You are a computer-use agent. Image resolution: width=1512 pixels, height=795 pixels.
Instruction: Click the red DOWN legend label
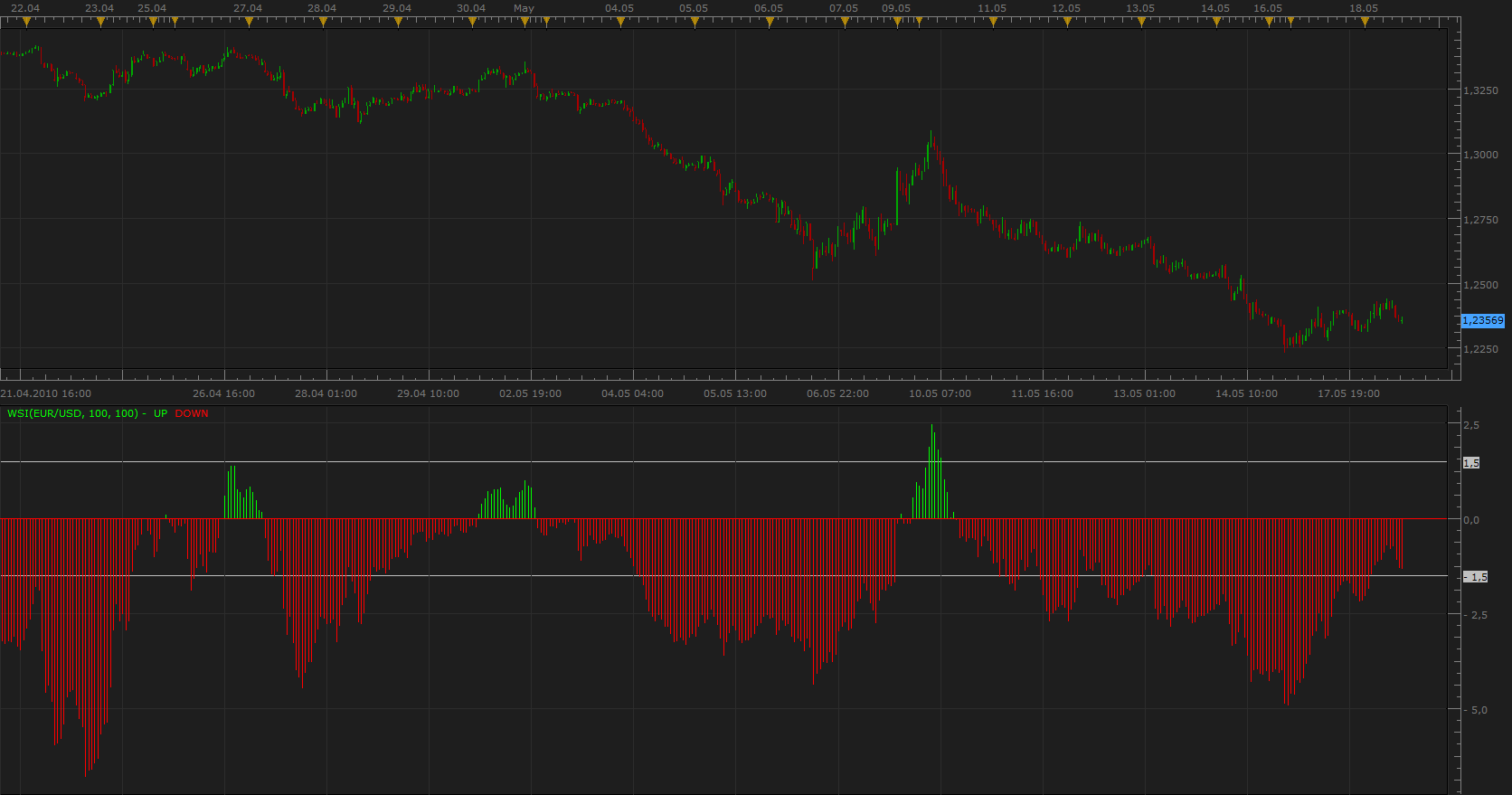192,413
